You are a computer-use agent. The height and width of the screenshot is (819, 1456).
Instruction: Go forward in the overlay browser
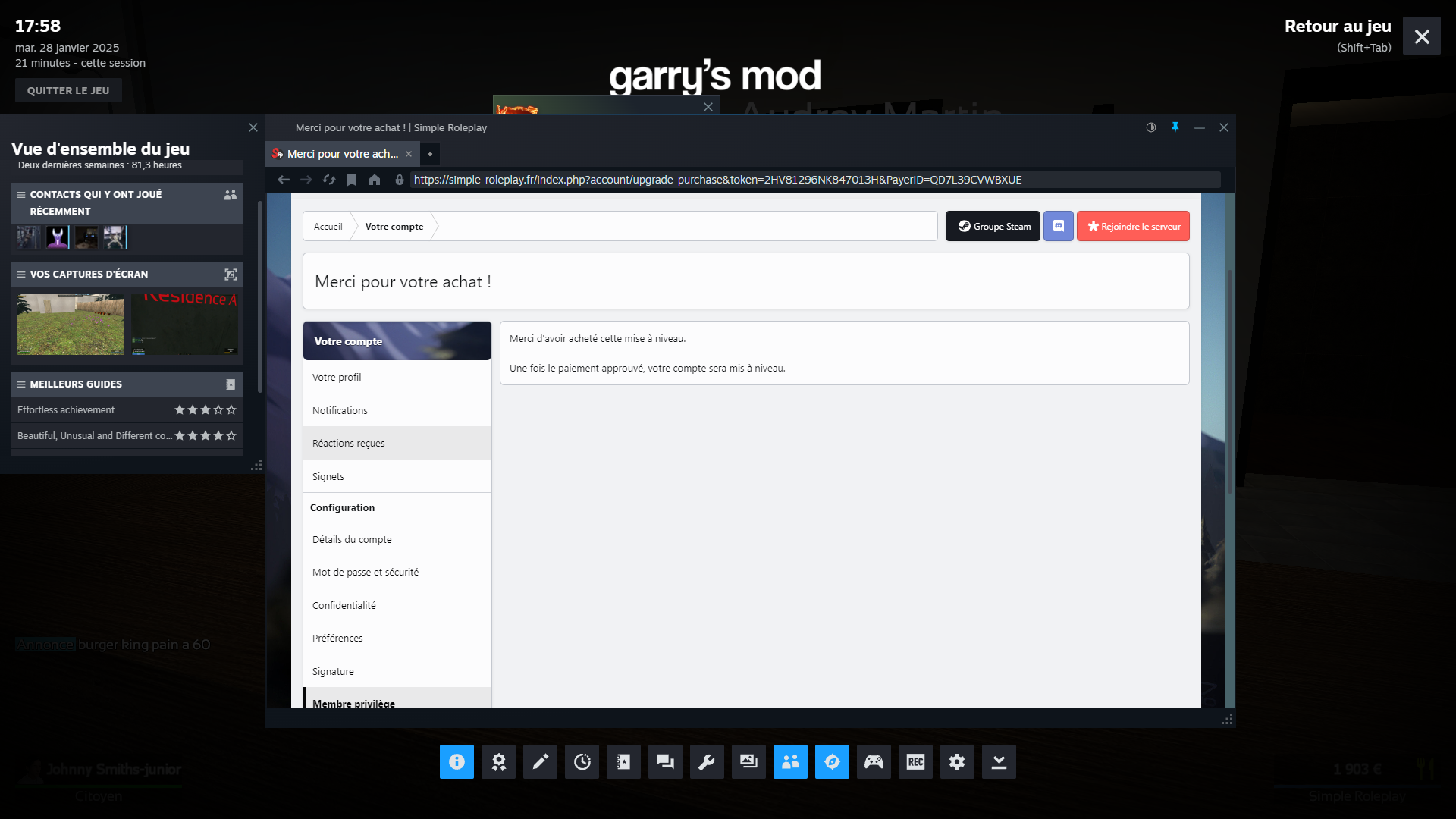click(x=306, y=180)
